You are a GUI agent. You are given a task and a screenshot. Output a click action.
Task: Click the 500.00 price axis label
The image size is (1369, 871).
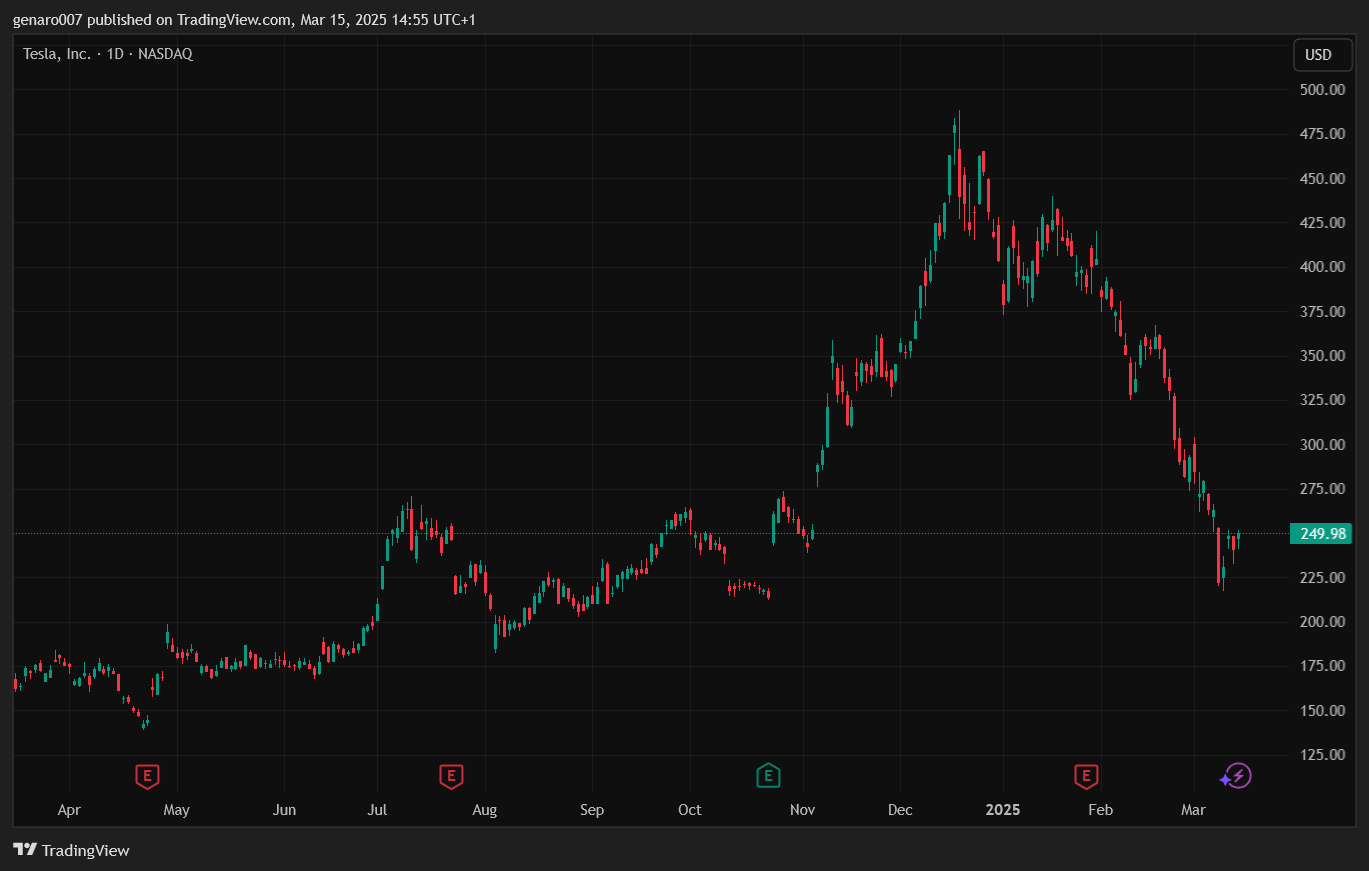pyautogui.click(x=1321, y=90)
